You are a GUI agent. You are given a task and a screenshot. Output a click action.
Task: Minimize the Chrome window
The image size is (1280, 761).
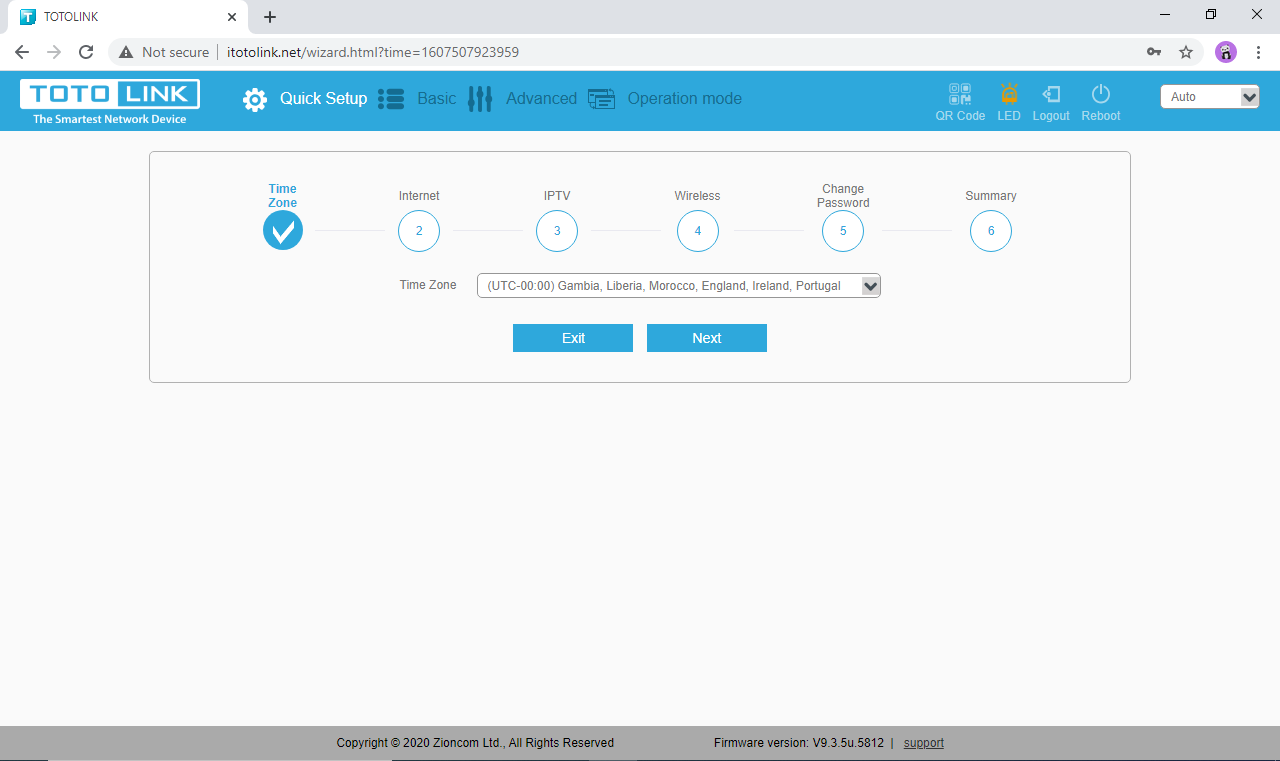point(1165,15)
